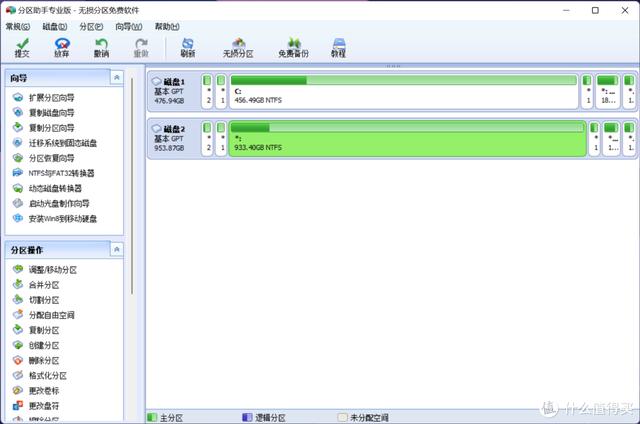This screenshot has width=640, height=424.
Task: Click the 撤销 (undo) toolbar icon
Action: 101,48
